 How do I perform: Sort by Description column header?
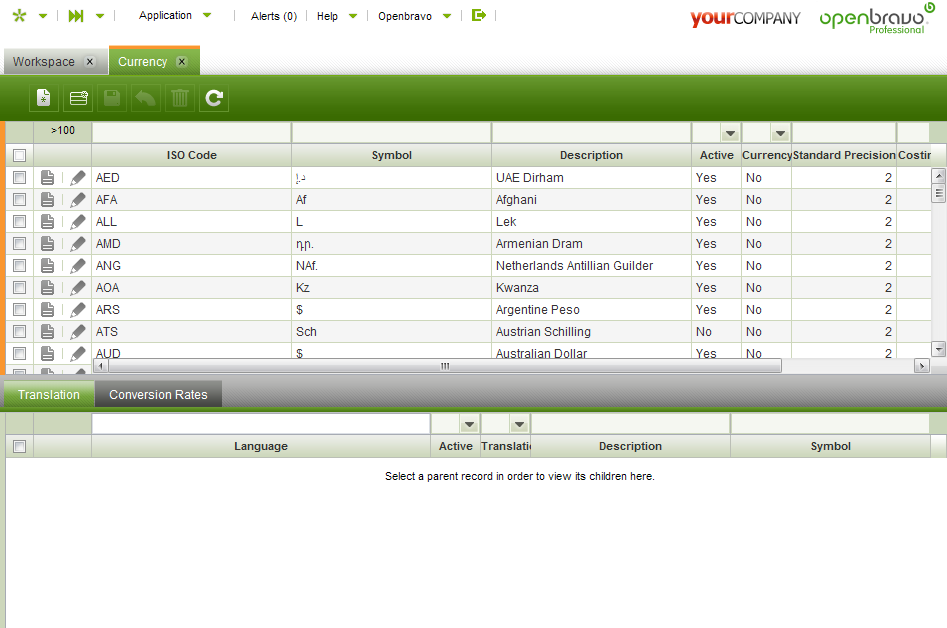click(x=591, y=155)
